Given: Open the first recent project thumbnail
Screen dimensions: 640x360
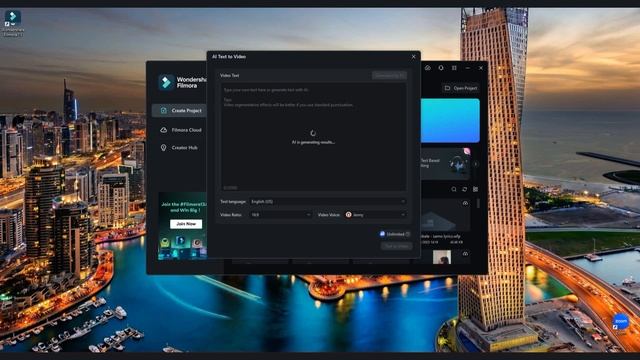Looking at the screenshot, I should [x=445, y=216].
